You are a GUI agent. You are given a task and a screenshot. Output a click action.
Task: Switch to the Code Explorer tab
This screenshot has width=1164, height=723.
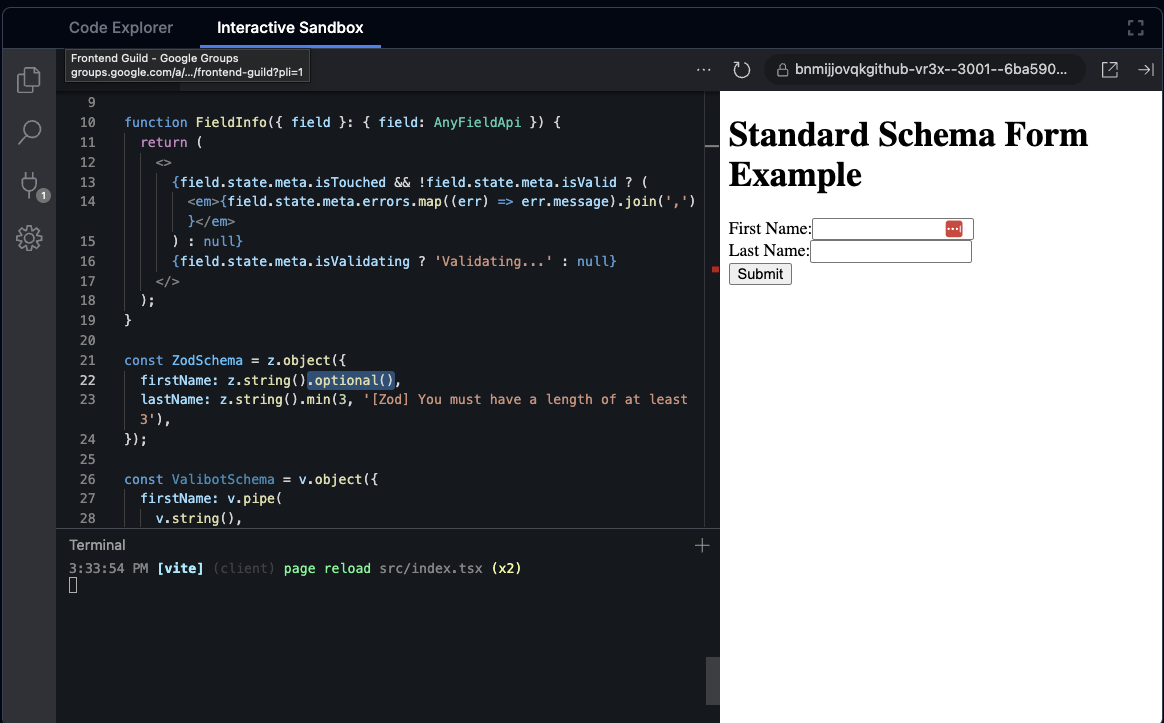[121, 27]
